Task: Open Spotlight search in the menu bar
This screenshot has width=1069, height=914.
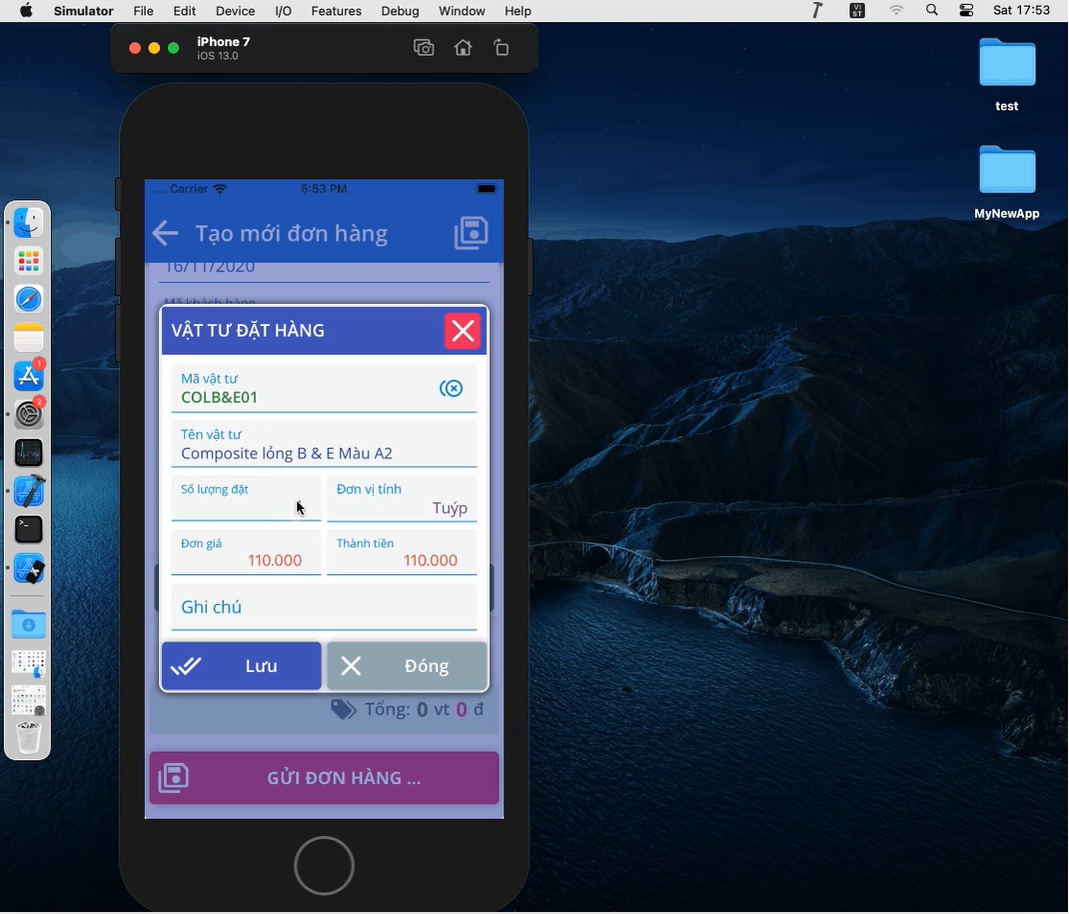Action: tap(932, 11)
